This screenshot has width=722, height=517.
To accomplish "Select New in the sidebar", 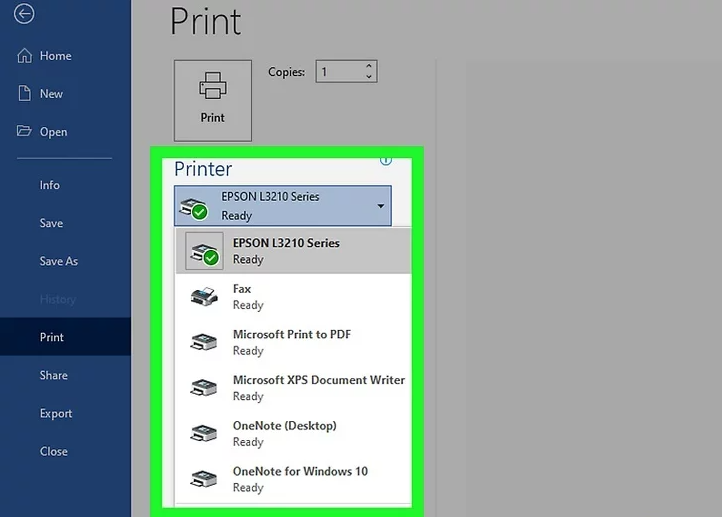I will point(65,94).
